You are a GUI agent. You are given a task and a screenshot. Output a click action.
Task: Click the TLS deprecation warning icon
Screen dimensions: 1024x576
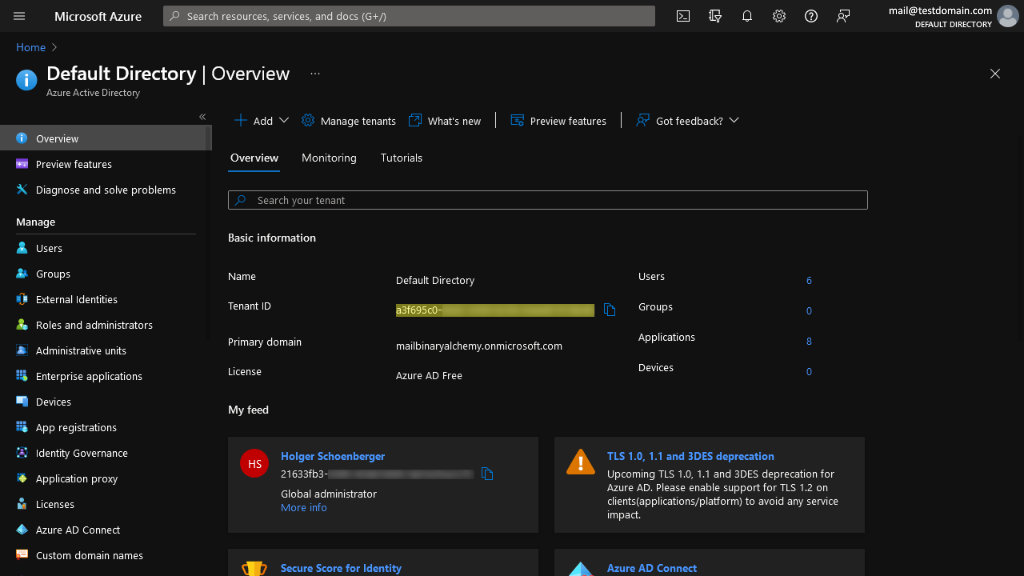point(580,462)
